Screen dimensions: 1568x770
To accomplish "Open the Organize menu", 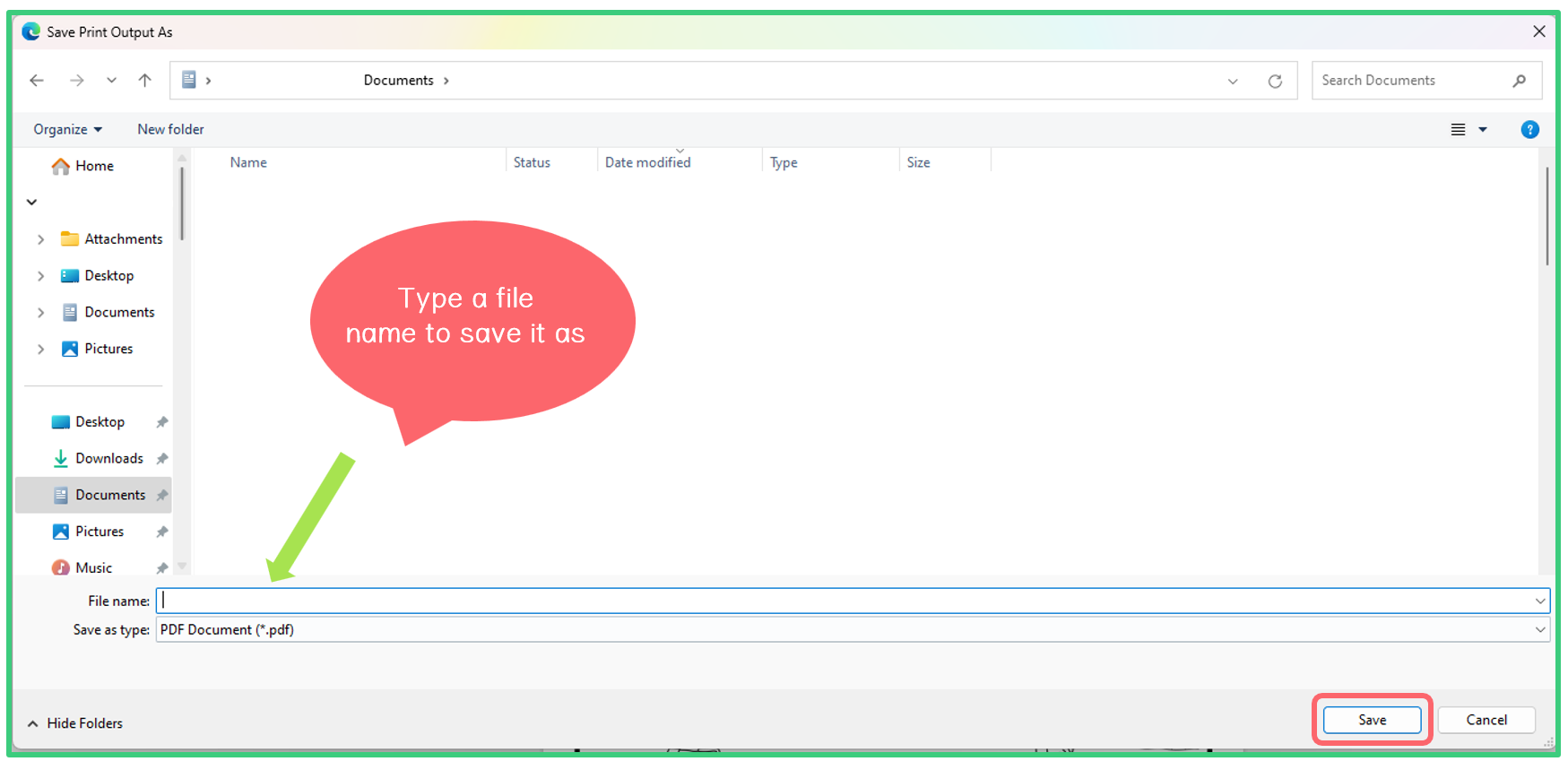I will coord(67,130).
